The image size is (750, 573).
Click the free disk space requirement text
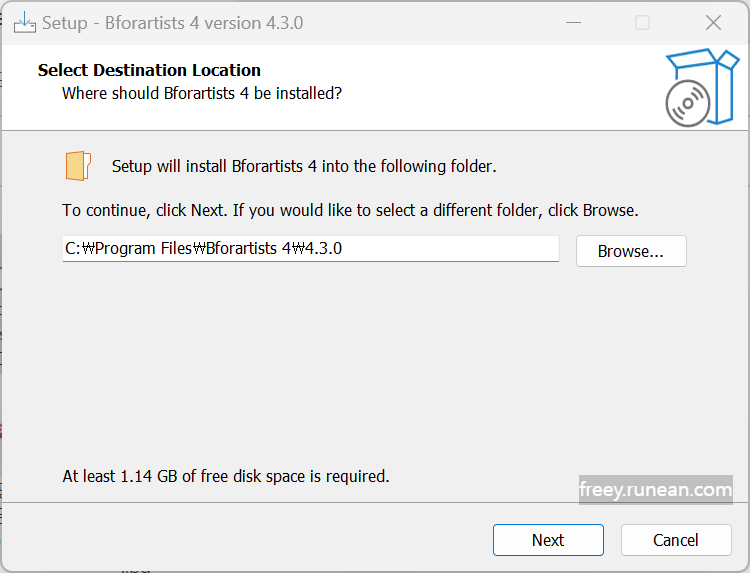(x=226, y=476)
